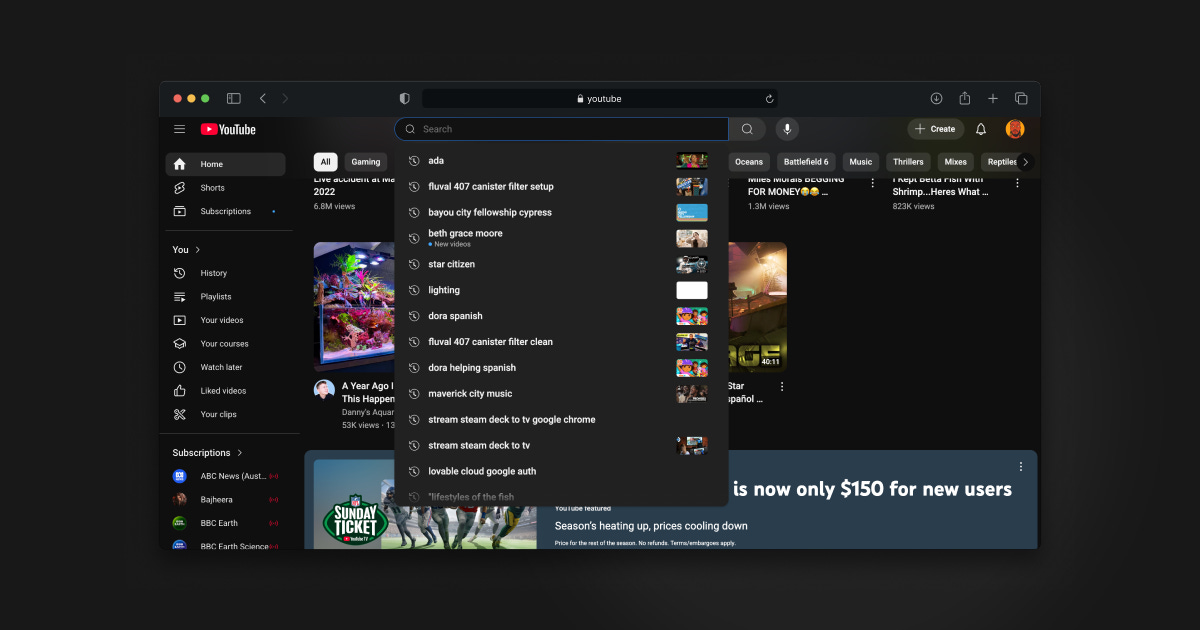Select the Music category chip
The image size is (1200, 630).
pyautogui.click(x=861, y=162)
